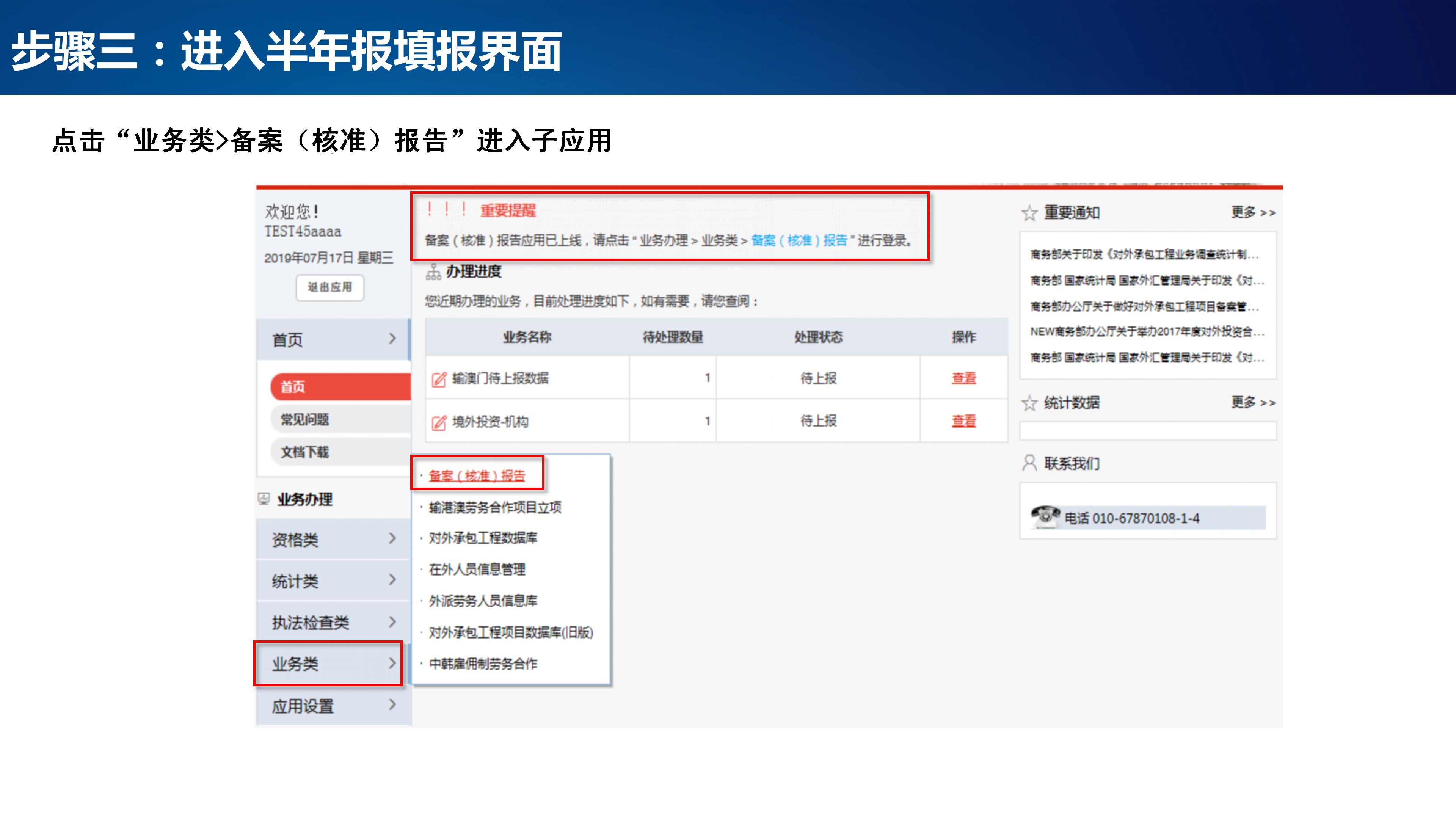The width and height of the screenshot is (1456, 819).
Task: Click 退出应用 button
Action: pos(329,287)
